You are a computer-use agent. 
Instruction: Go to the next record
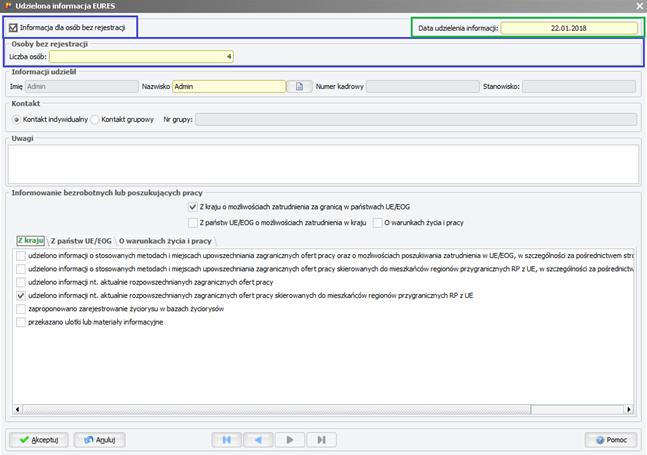point(290,440)
